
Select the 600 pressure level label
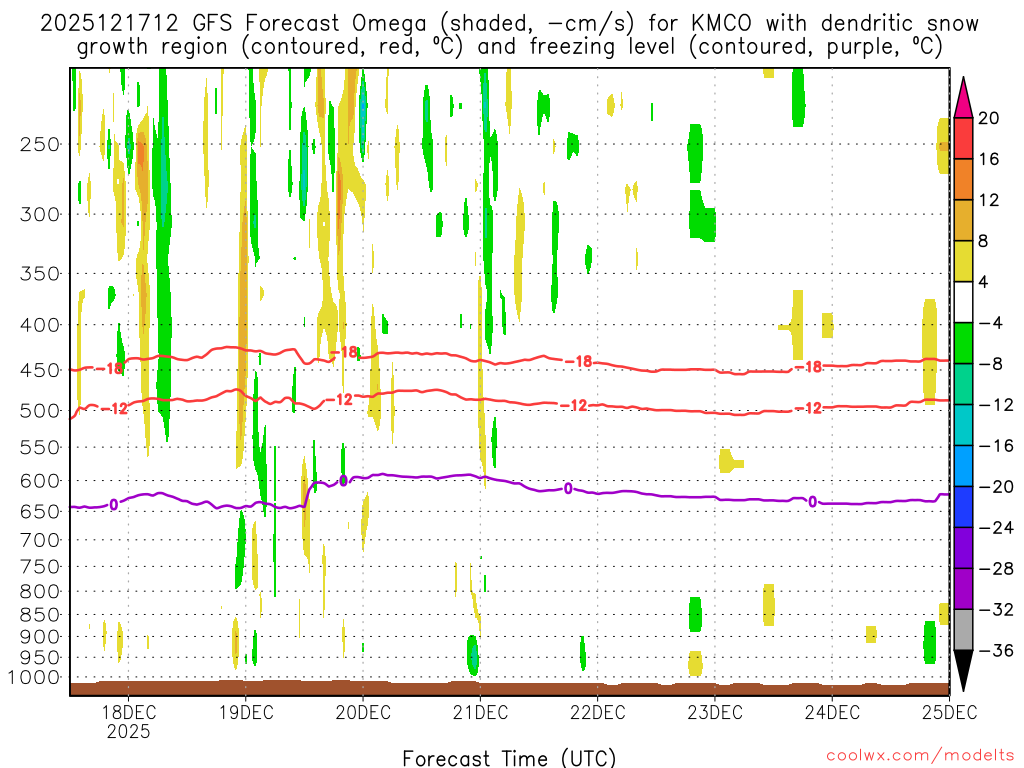[40, 481]
